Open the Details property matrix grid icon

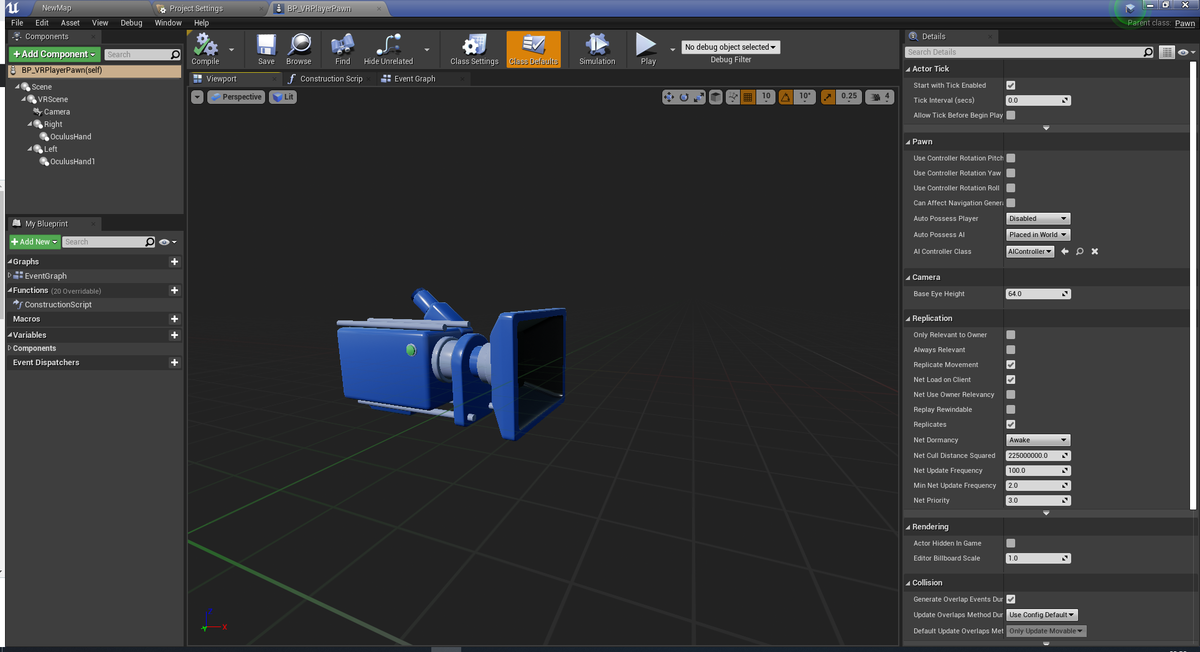1167,52
